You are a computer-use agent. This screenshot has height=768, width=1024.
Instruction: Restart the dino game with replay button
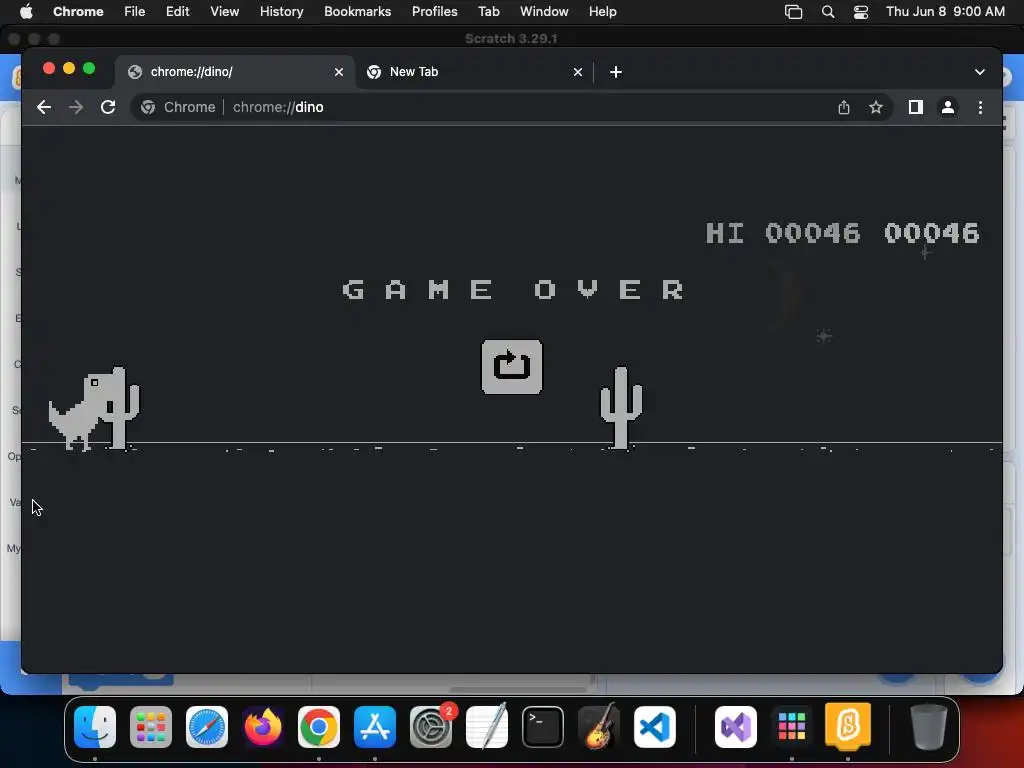pyautogui.click(x=511, y=366)
